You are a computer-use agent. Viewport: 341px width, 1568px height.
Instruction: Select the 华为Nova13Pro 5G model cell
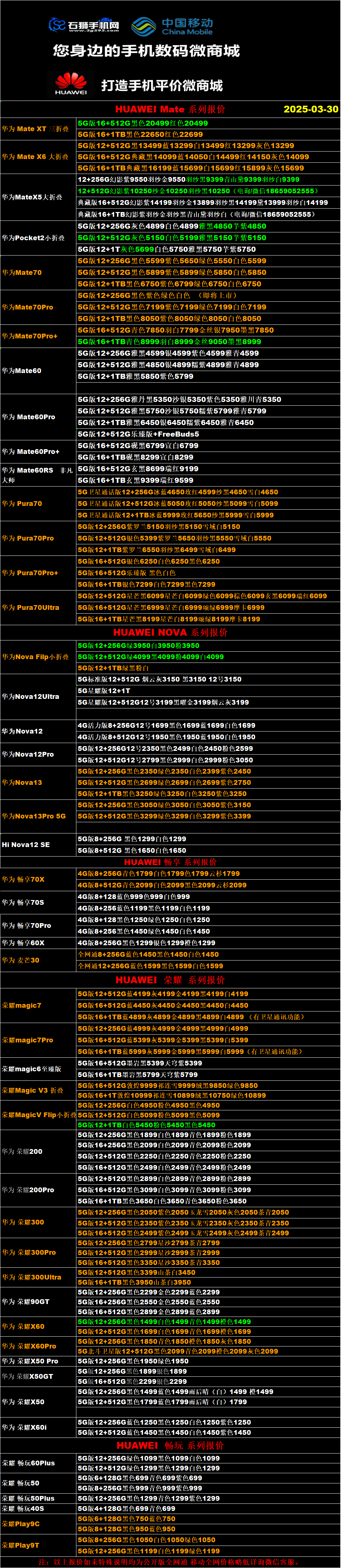pos(38,817)
